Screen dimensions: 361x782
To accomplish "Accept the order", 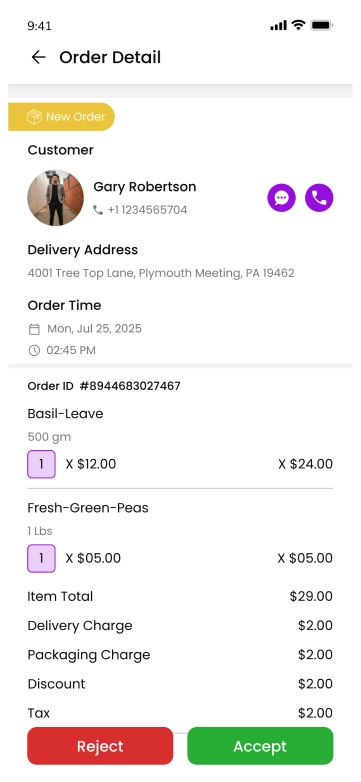I will [260, 746].
